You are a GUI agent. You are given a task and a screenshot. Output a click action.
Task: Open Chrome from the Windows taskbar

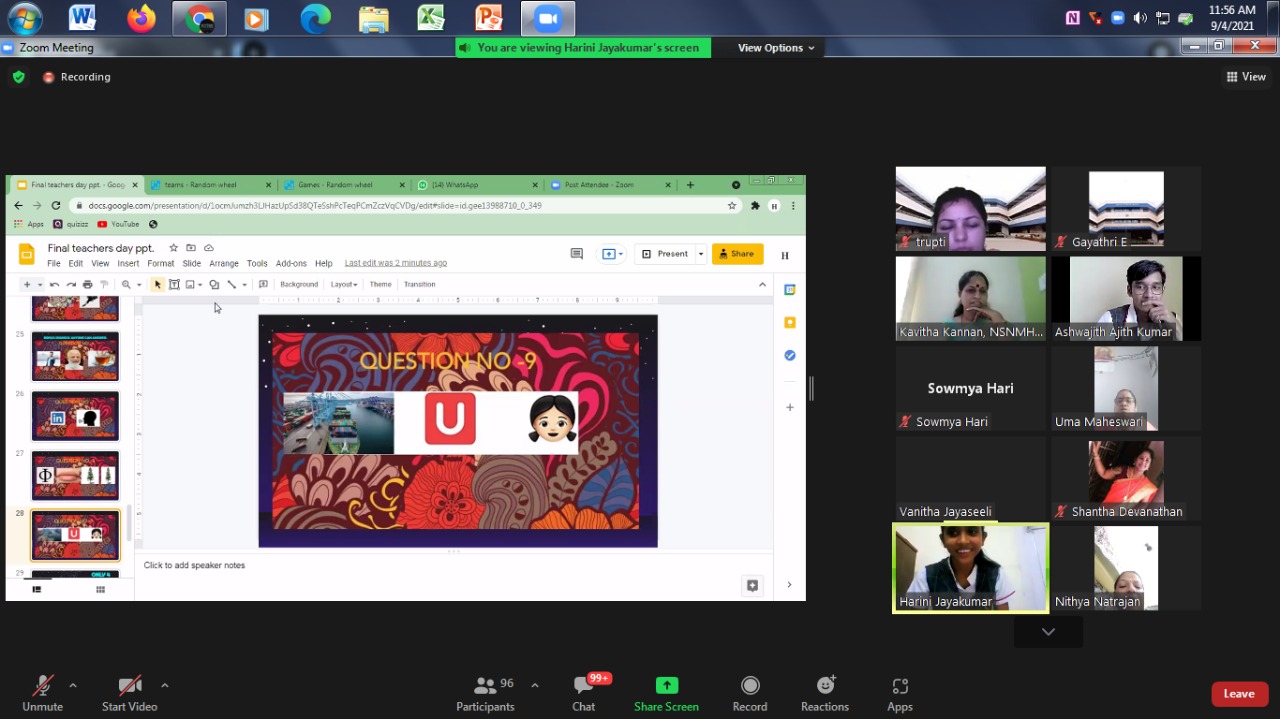[199, 18]
